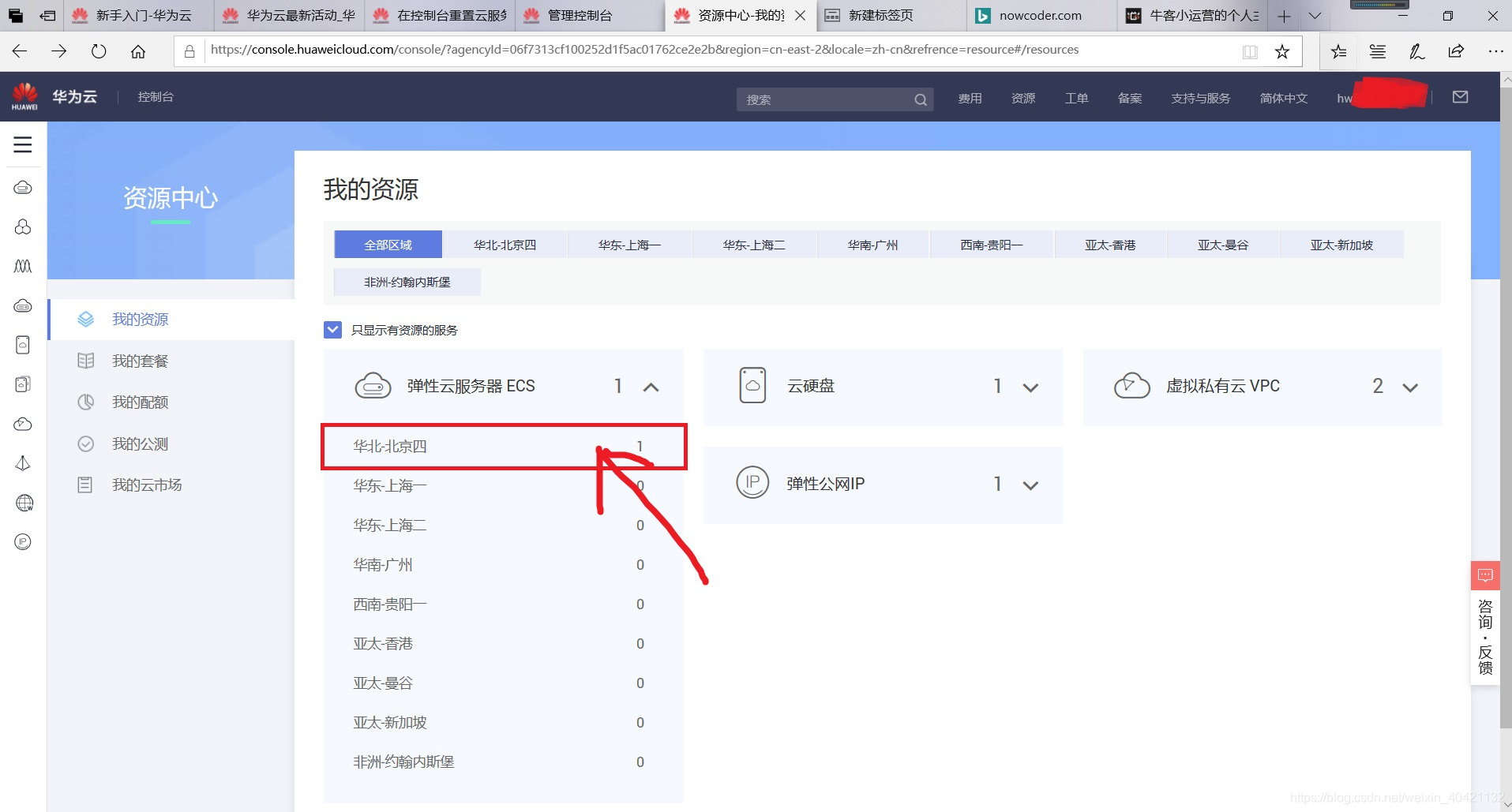Open browser settings ellipsis menu

pos(1495,51)
